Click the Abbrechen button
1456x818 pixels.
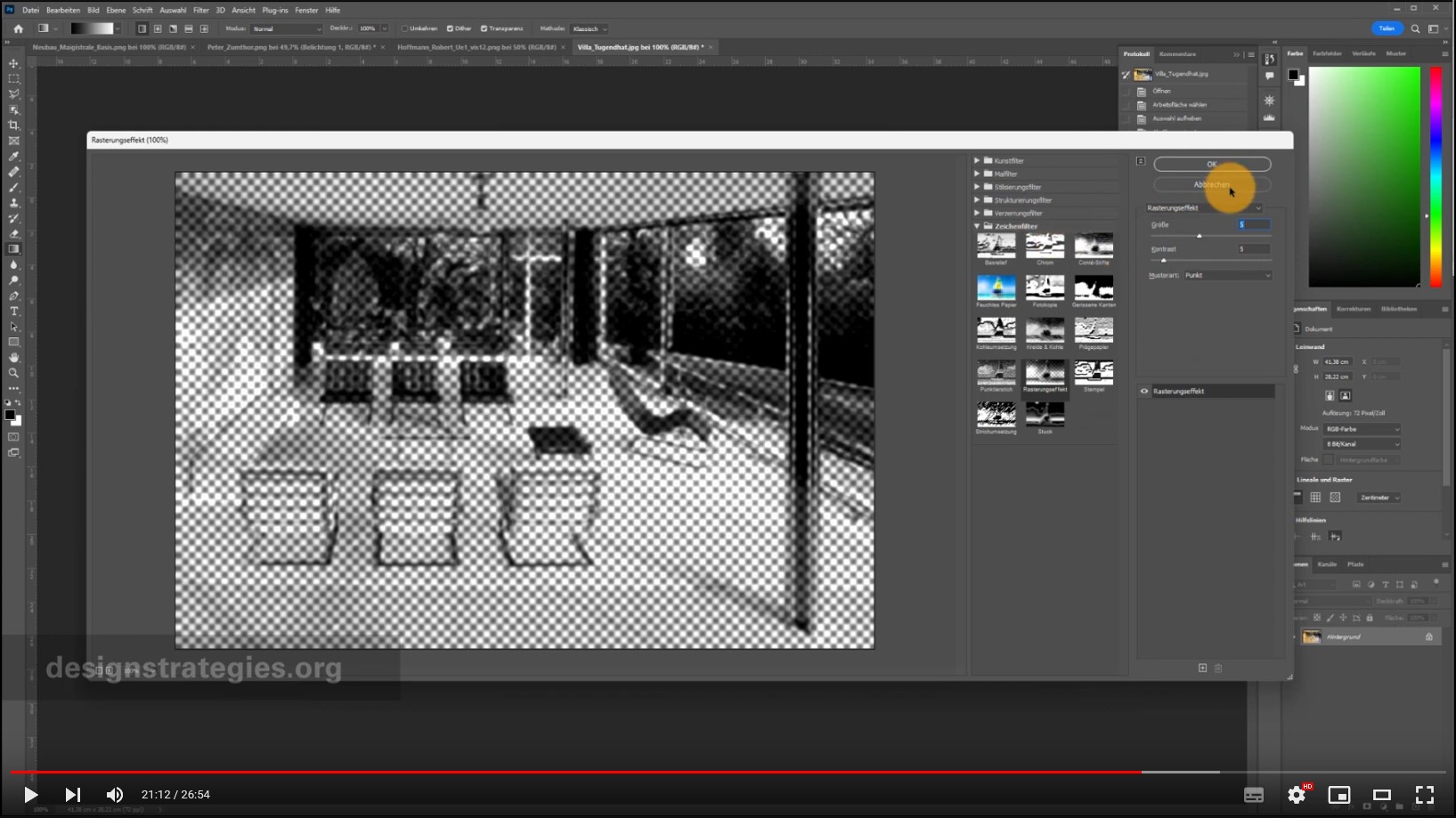[1211, 184]
